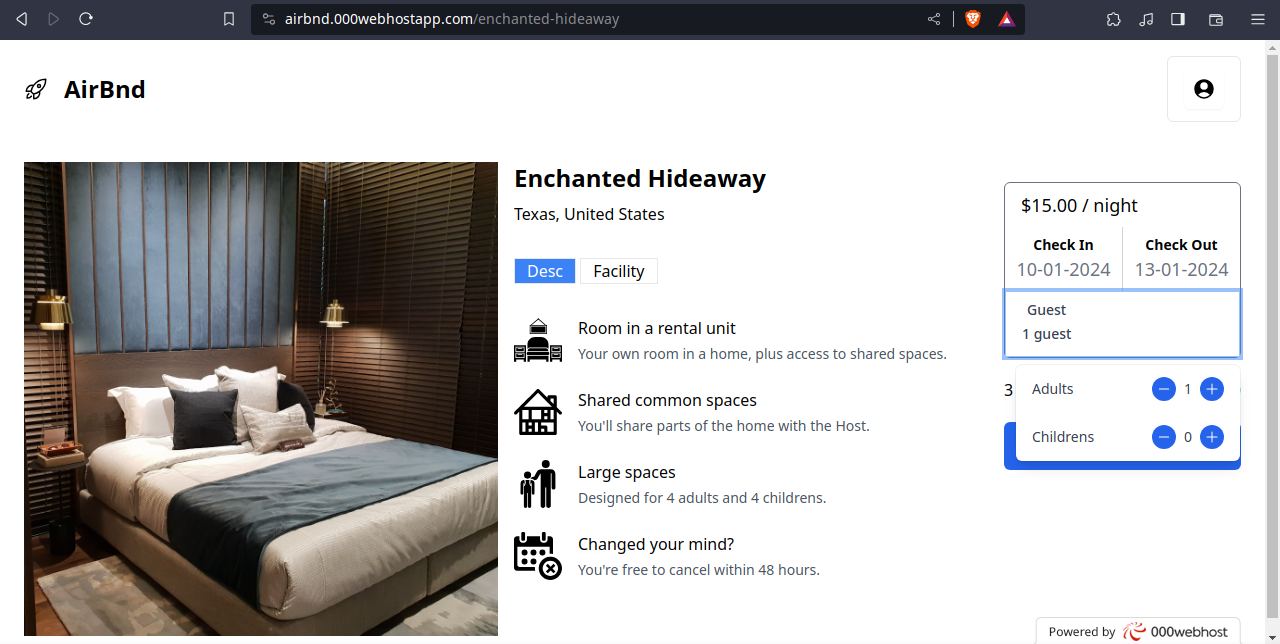Click the Enchanted Hideaway bedroom photo
Screen dimensions: 1280x644
pos(261,399)
